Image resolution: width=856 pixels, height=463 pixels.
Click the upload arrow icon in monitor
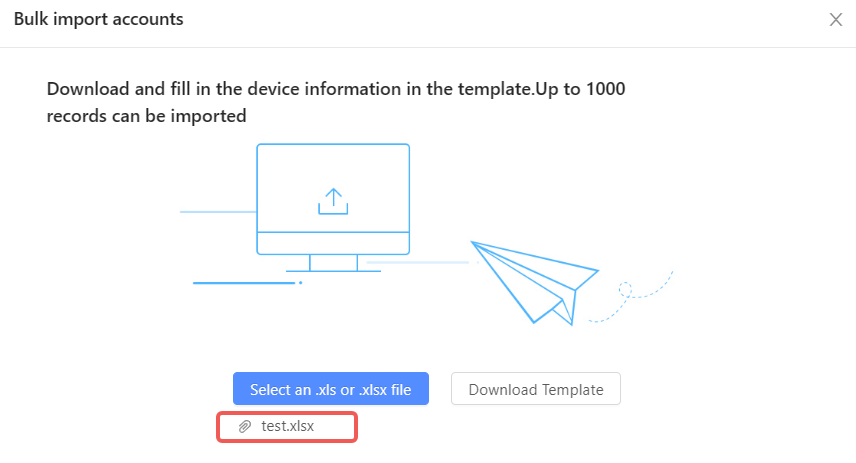pos(333,201)
